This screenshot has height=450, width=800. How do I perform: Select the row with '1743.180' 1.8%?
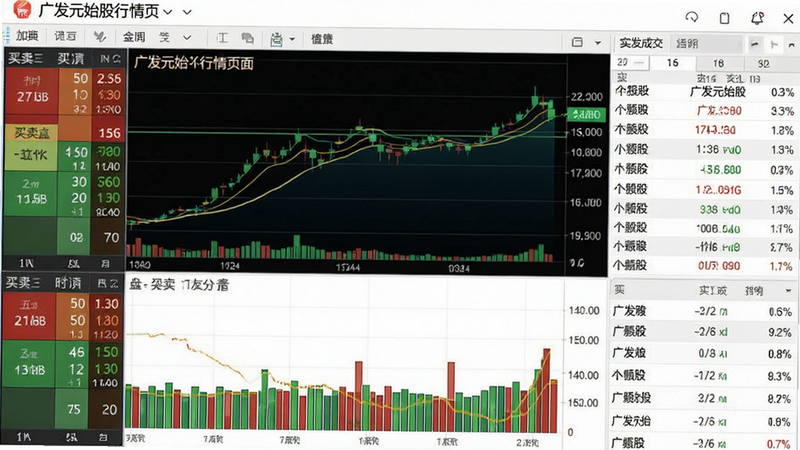pyautogui.click(x=705, y=130)
